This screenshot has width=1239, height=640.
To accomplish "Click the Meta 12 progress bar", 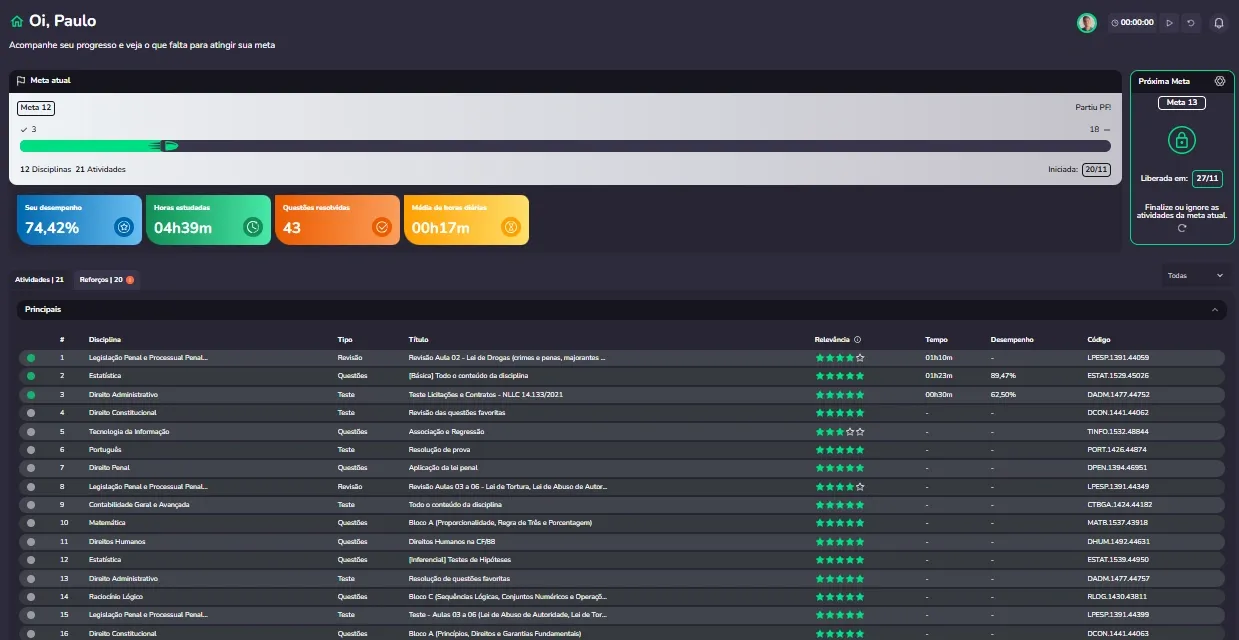I will click(565, 146).
